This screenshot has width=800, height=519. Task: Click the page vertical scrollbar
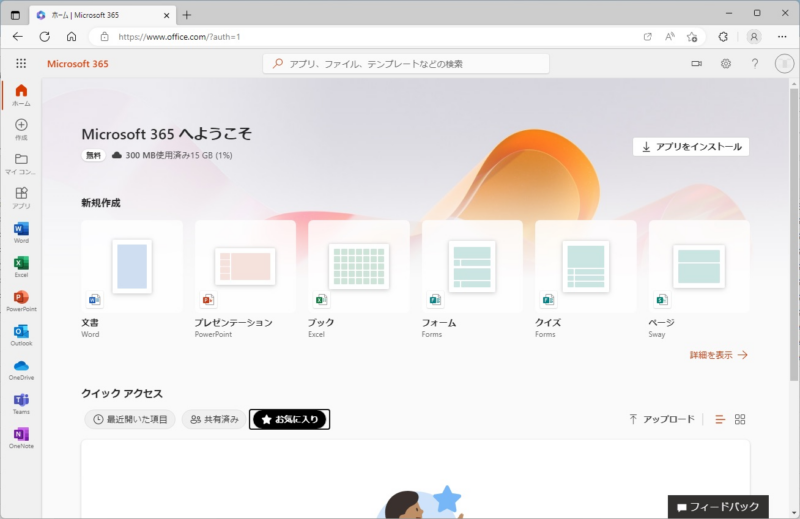793,235
